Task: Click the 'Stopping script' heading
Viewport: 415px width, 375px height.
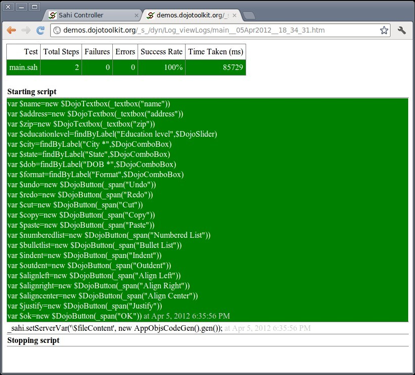Action: (x=33, y=340)
